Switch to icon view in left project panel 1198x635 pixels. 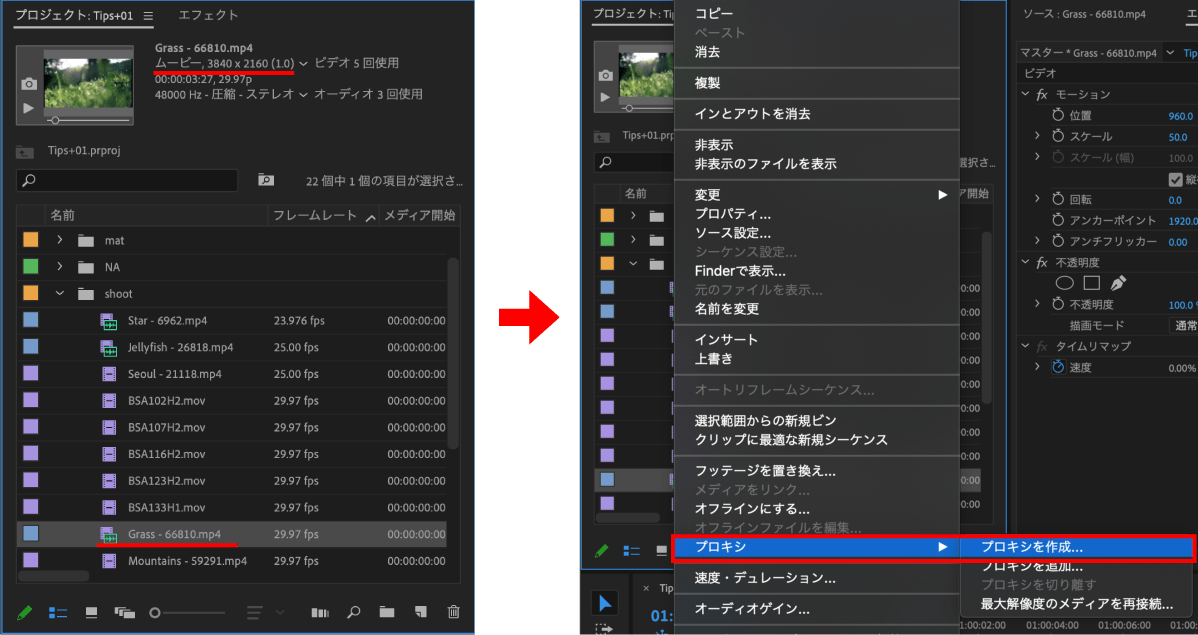(x=92, y=612)
